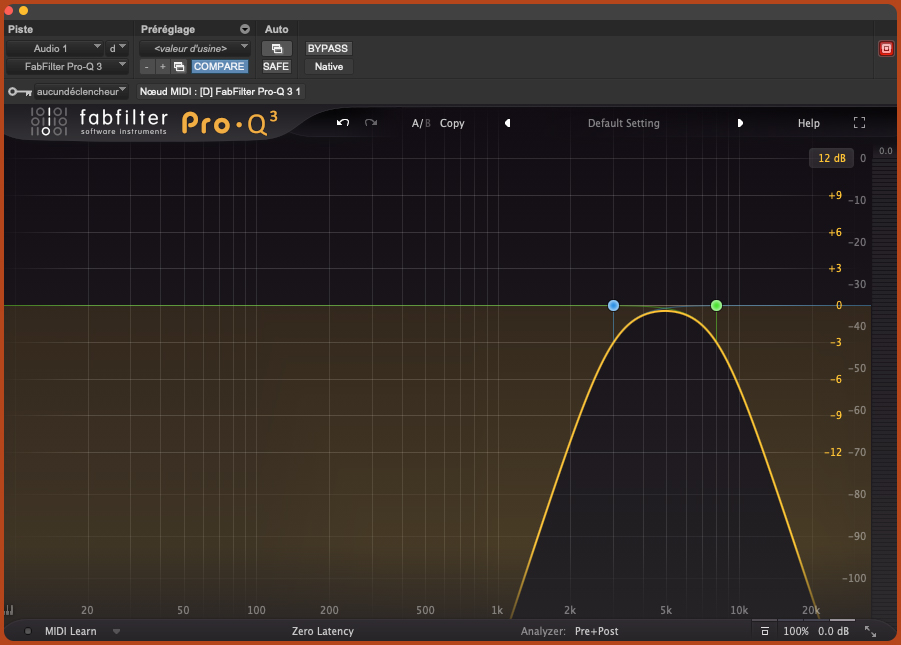Enable the MIDI Learn toggle indicator
901x645 pixels.
28,631
